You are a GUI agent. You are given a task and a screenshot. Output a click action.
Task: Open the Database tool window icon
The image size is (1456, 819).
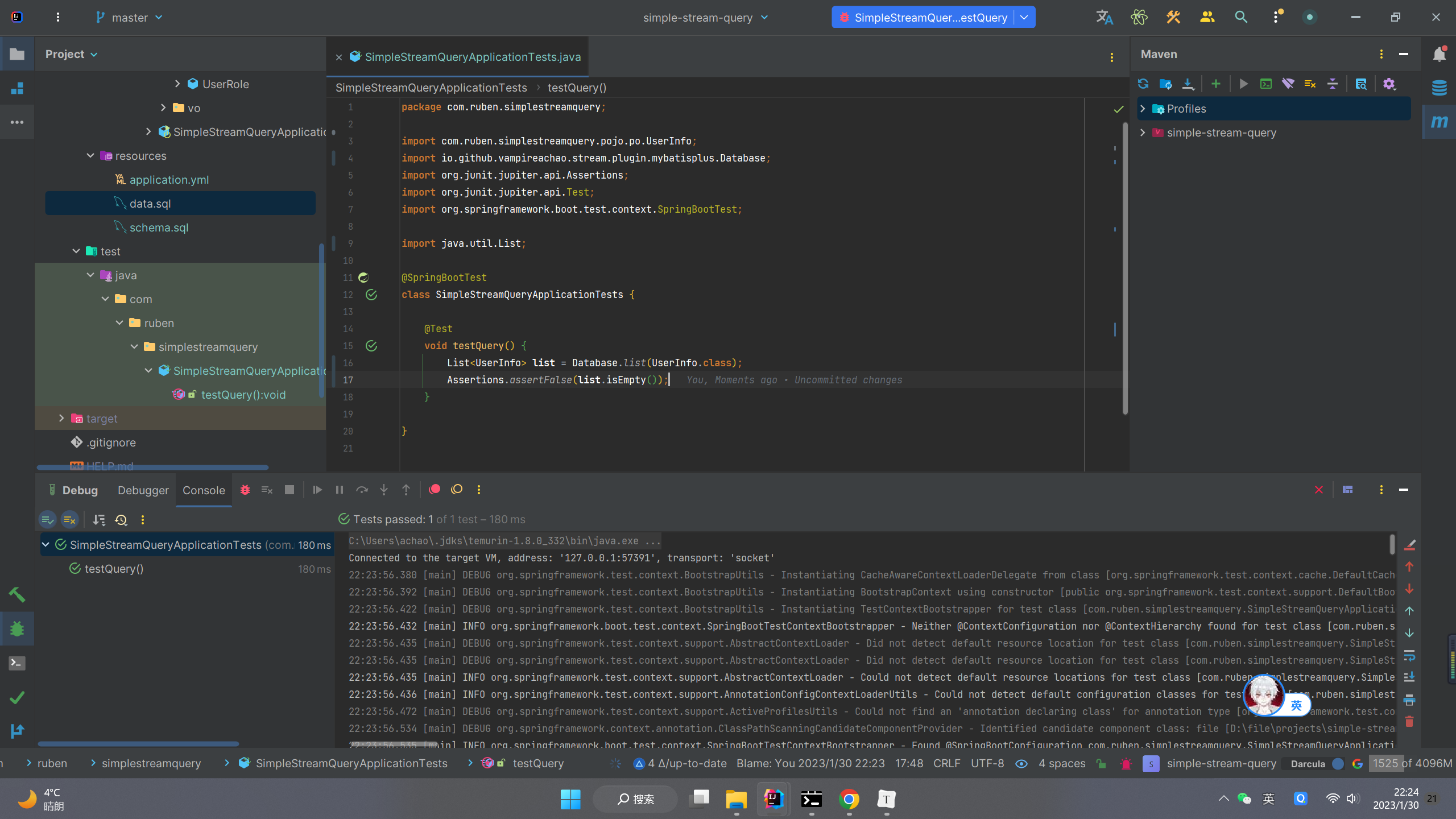1439,88
